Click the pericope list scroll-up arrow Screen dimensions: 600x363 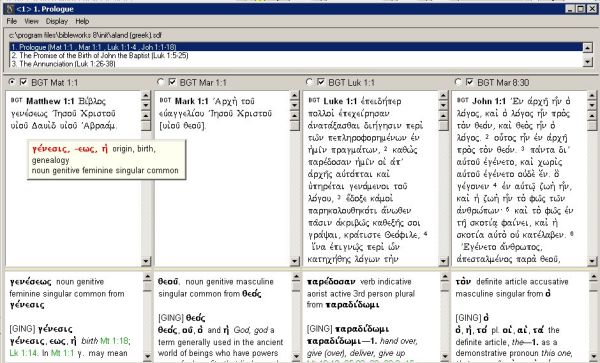tap(587, 47)
